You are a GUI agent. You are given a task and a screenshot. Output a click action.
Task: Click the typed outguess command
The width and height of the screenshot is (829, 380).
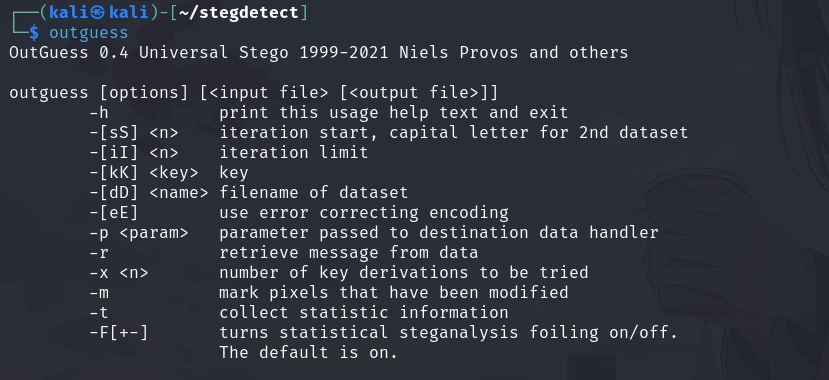point(89,33)
